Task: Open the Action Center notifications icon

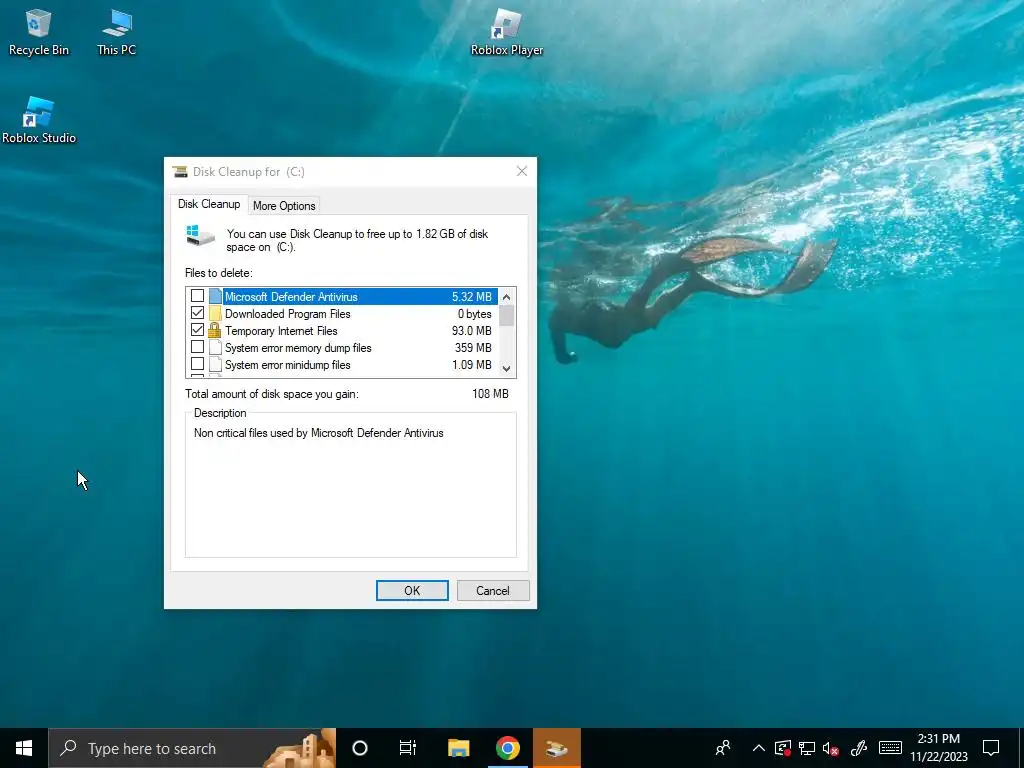Action: [x=991, y=748]
